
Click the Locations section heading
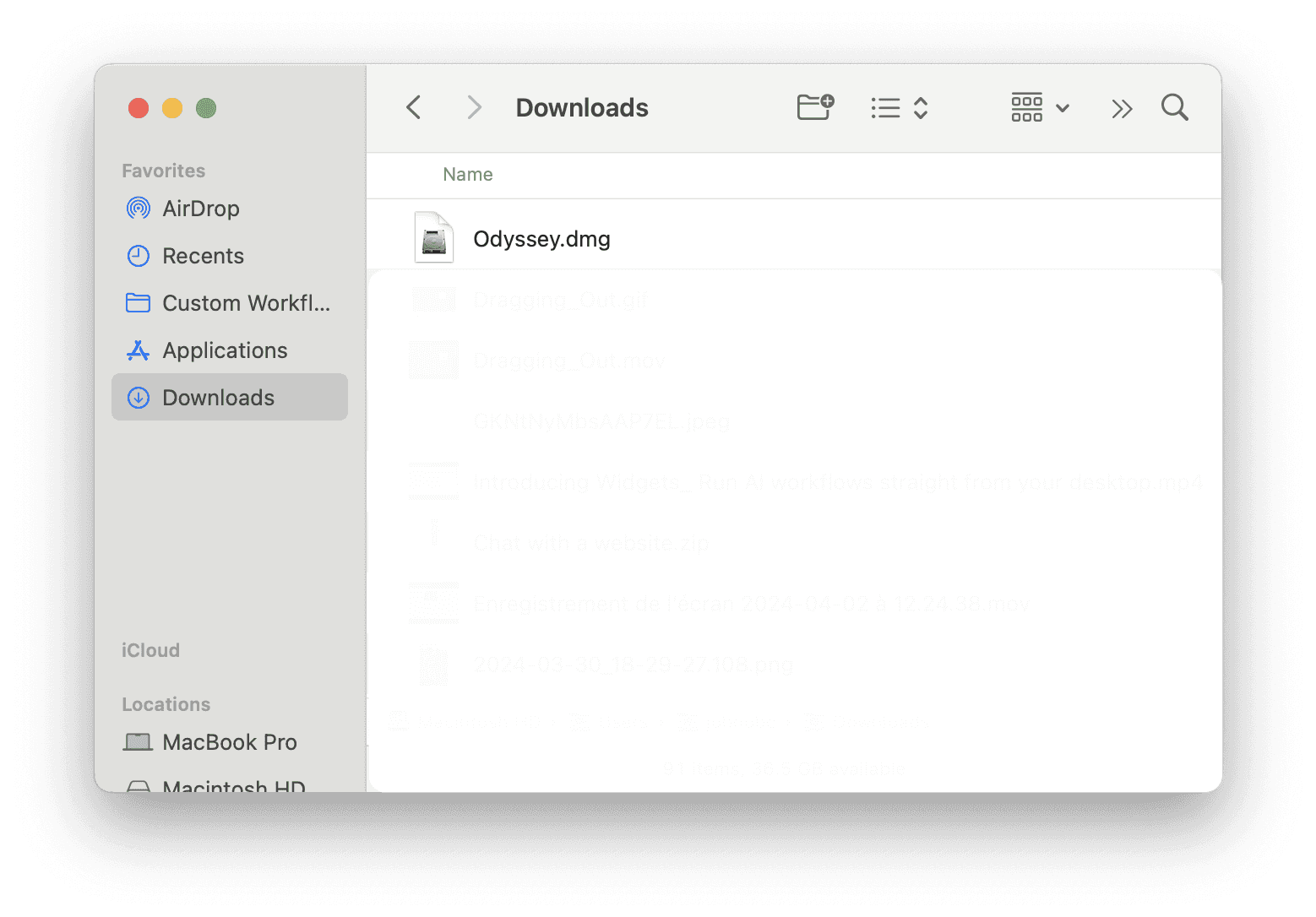166,704
